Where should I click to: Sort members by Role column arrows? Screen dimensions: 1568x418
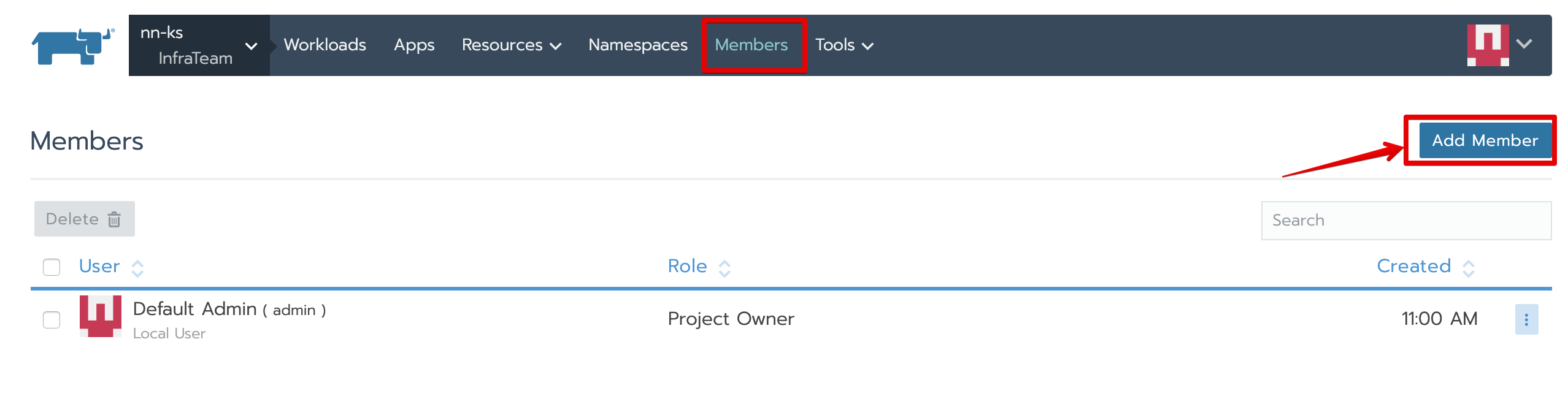coord(724,268)
